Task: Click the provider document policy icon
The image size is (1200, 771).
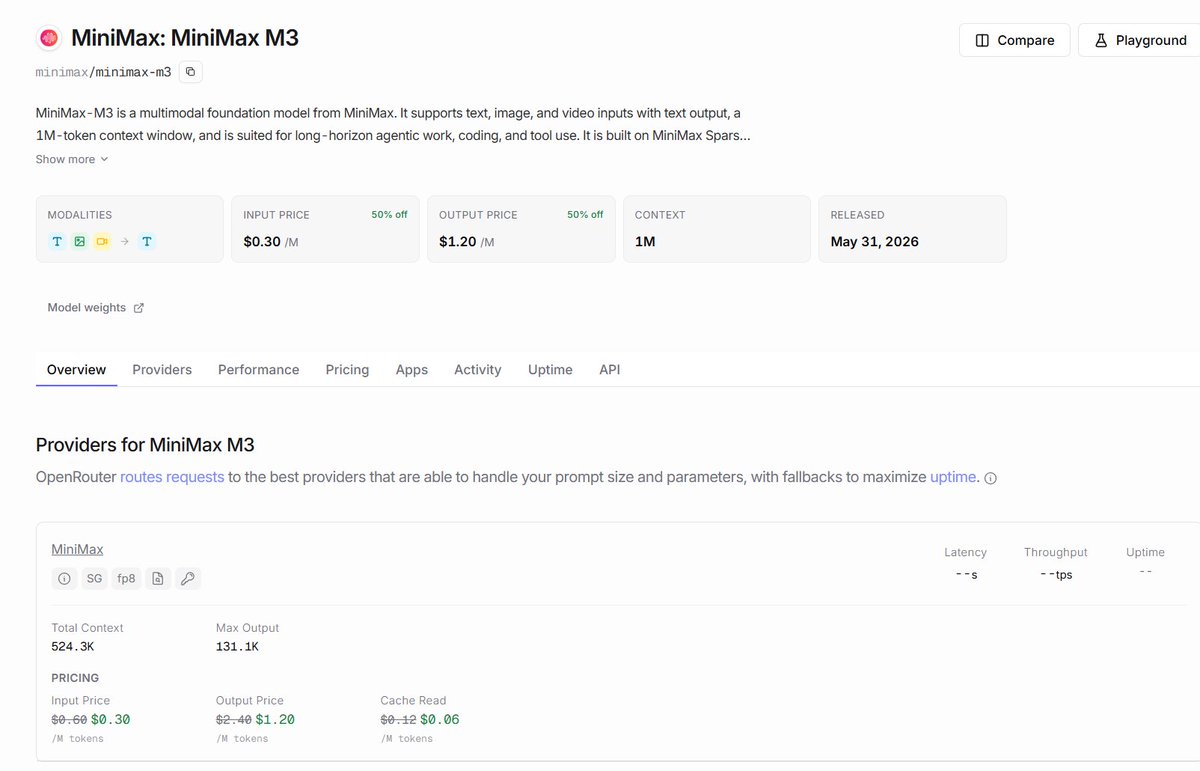Action: [x=157, y=578]
